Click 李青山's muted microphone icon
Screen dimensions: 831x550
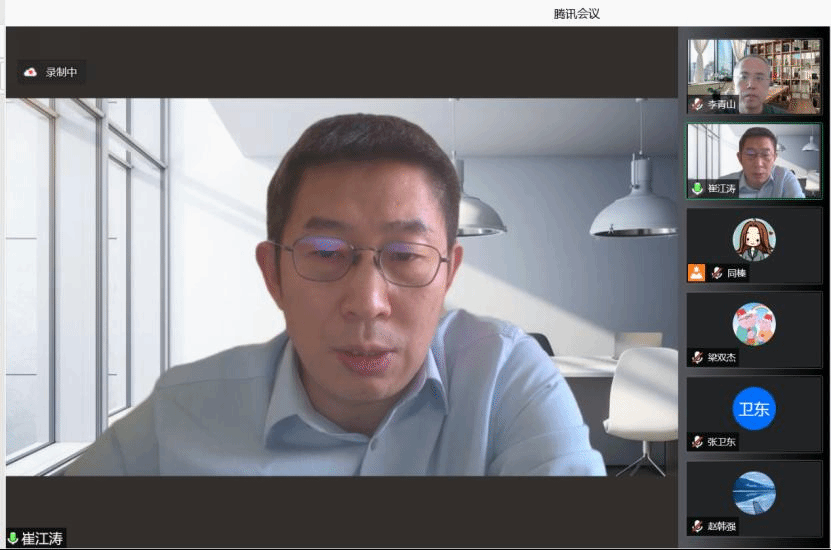[697, 104]
